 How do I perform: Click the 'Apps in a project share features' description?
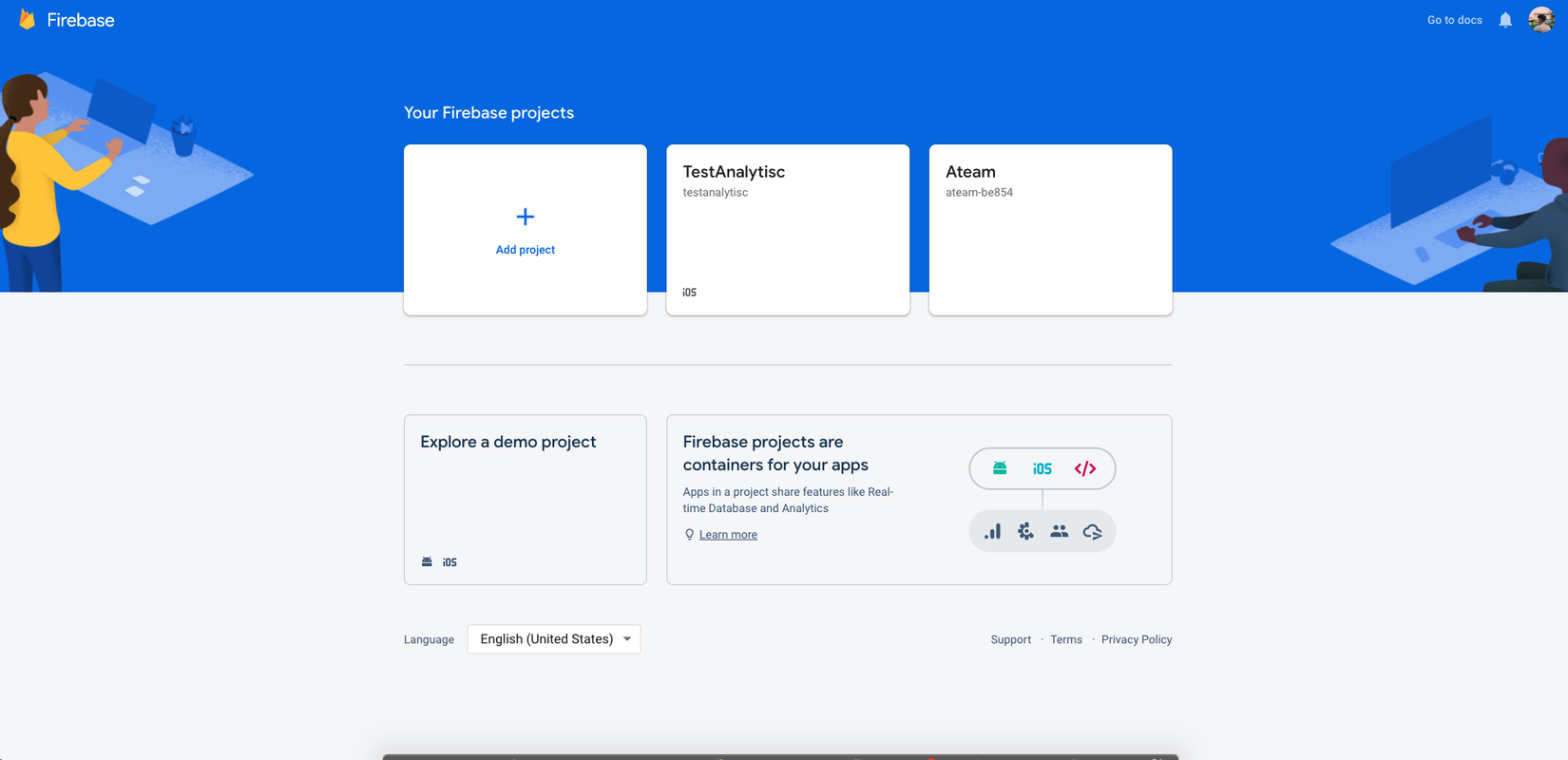coord(788,500)
